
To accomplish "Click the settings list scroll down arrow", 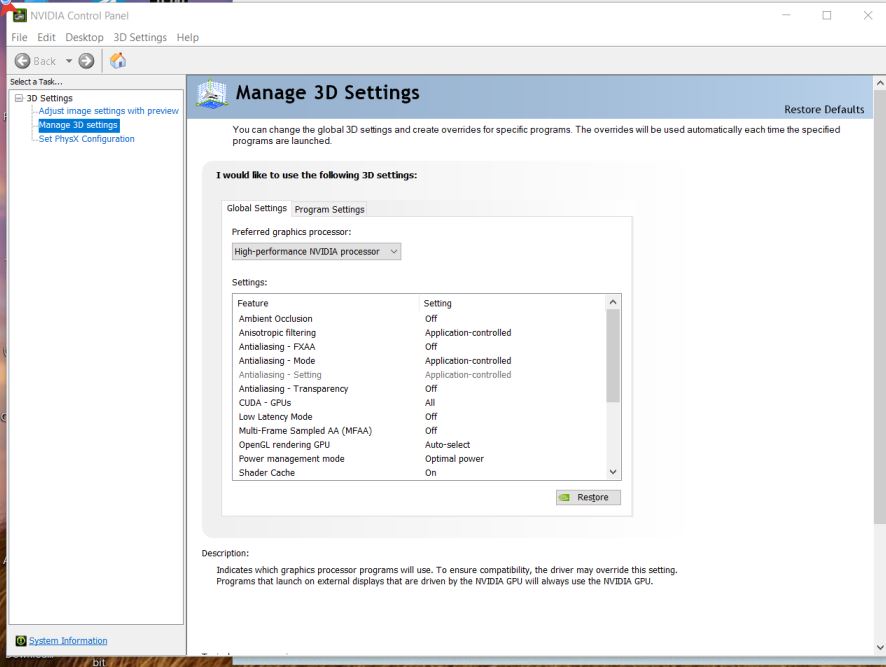I will (613, 472).
